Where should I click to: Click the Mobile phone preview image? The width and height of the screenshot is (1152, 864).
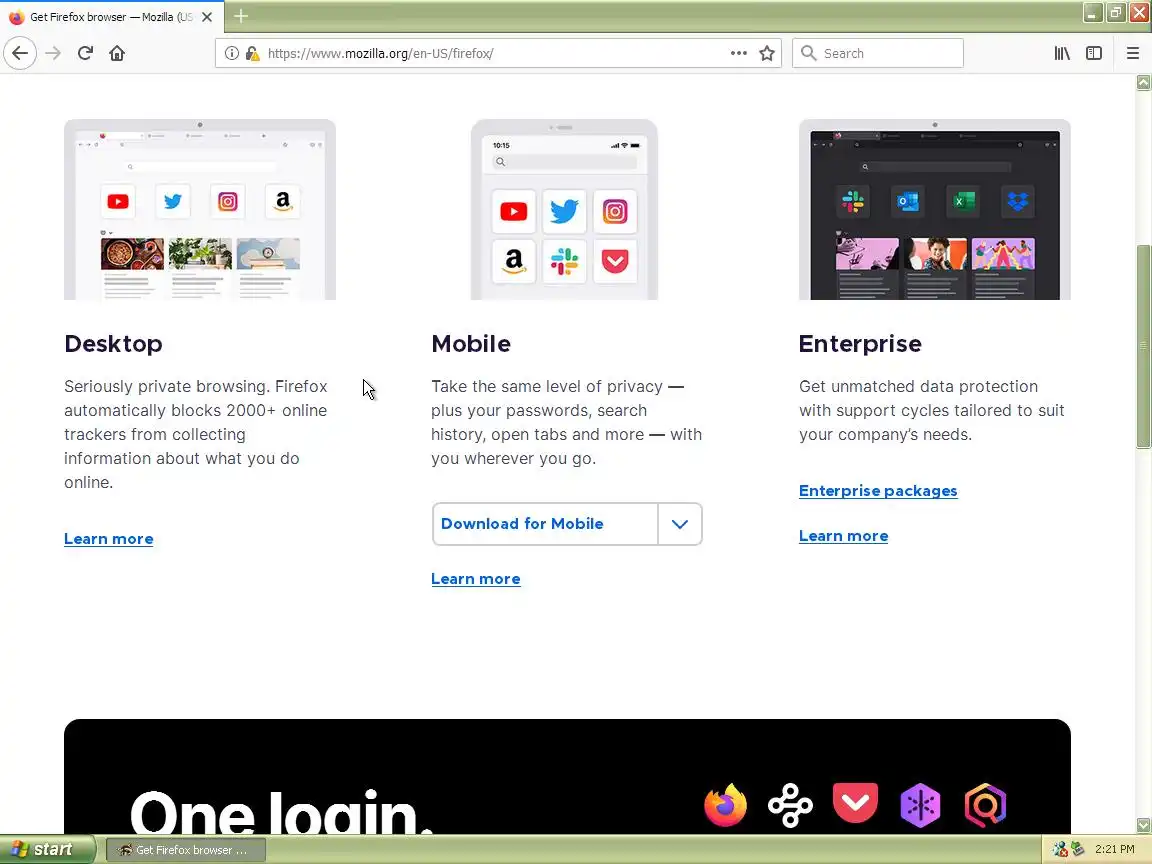pyautogui.click(x=564, y=209)
